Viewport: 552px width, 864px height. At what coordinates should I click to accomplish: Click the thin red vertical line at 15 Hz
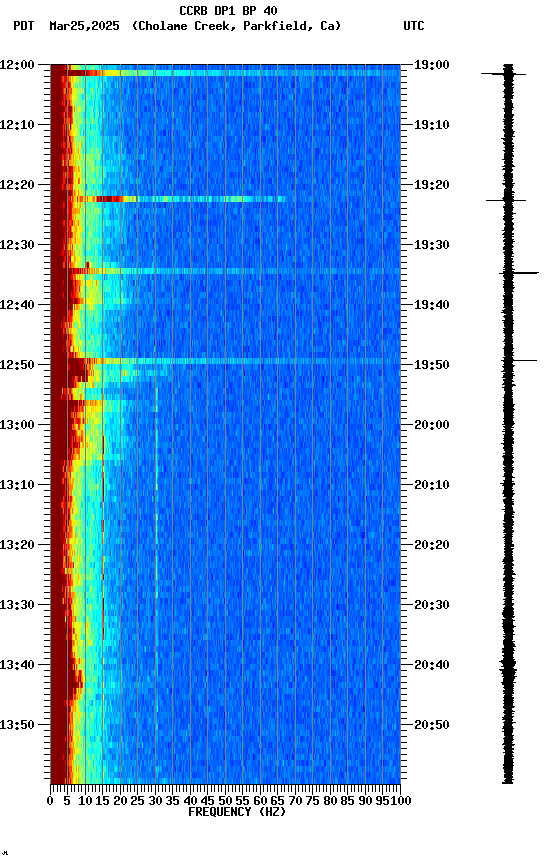[x=103, y=537]
